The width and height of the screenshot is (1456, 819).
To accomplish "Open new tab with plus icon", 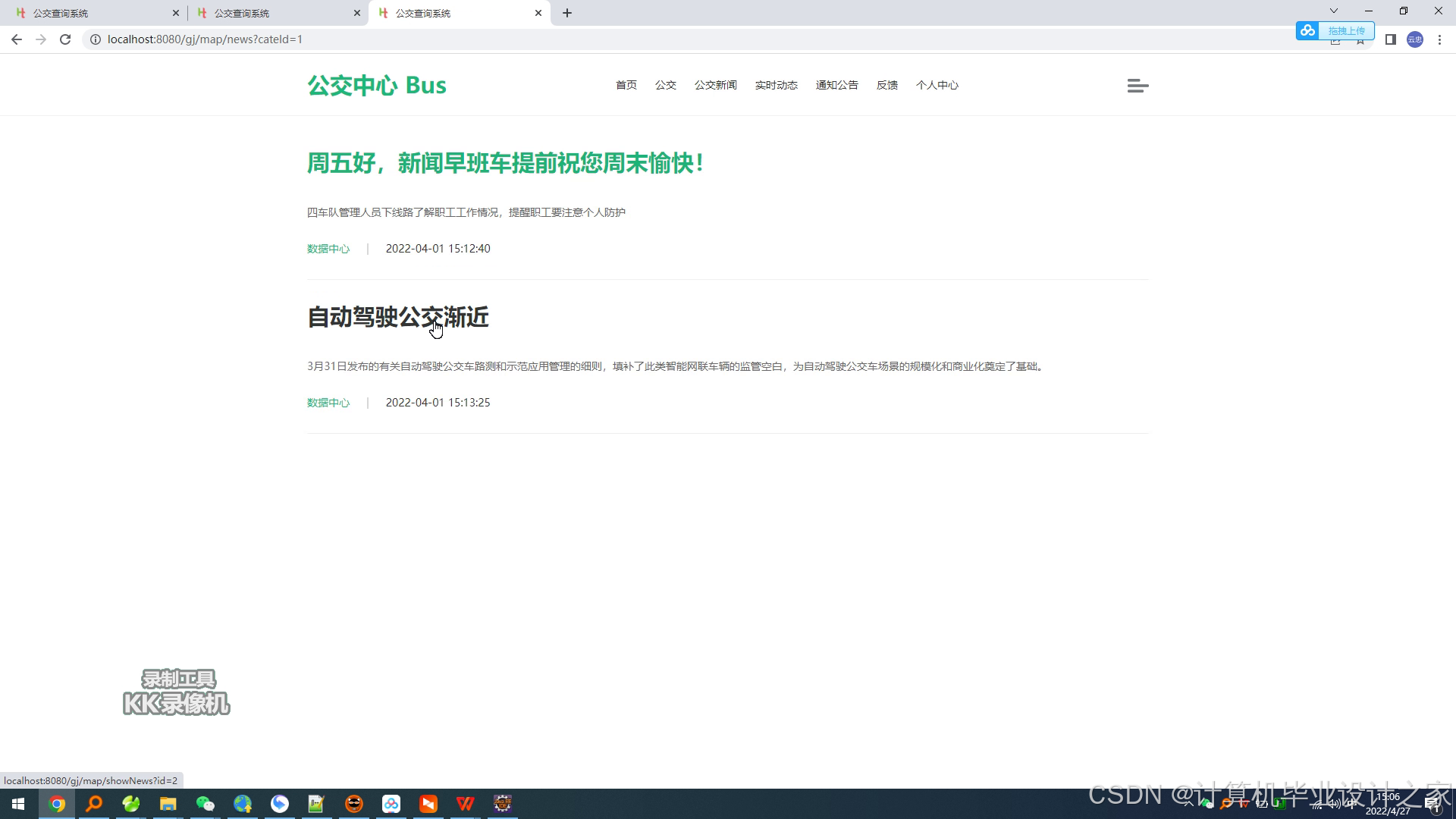I will click(x=567, y=13).
